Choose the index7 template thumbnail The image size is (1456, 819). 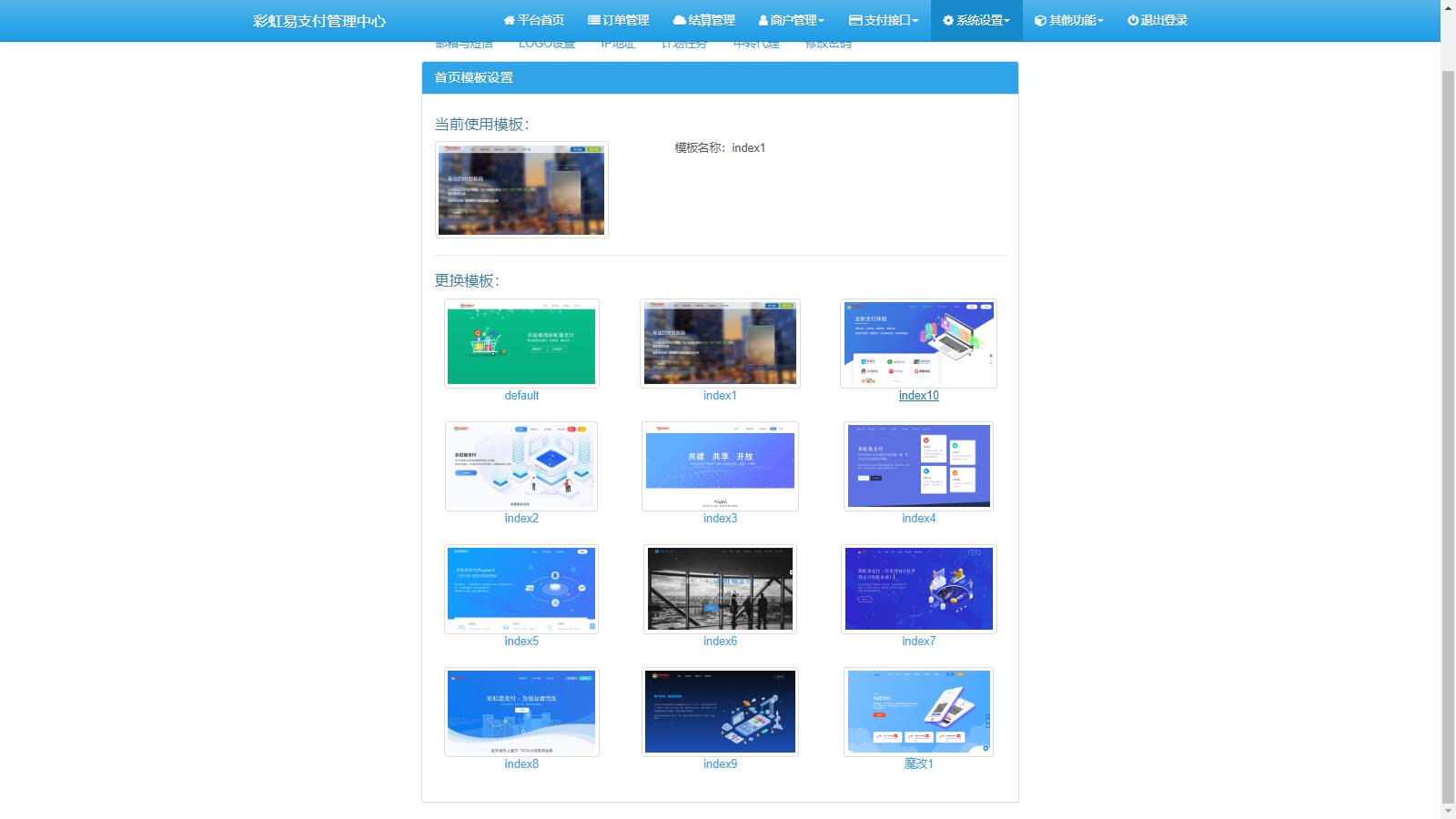(x=918, y=590)
